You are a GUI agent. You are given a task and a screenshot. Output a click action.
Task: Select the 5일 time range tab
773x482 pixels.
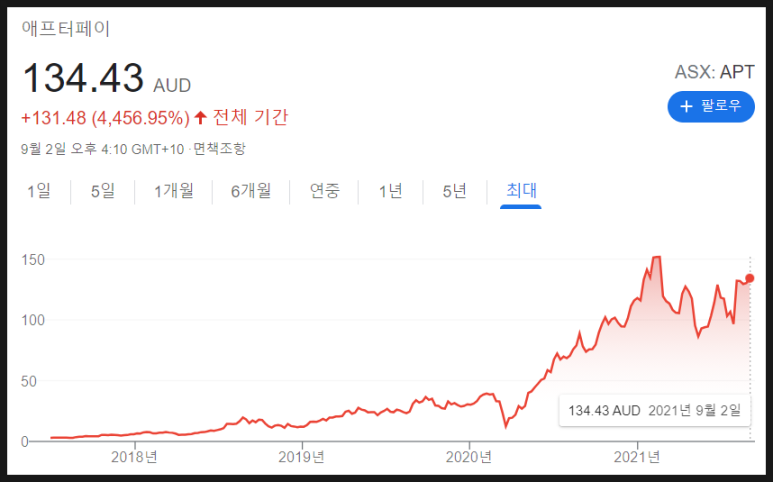103,191
